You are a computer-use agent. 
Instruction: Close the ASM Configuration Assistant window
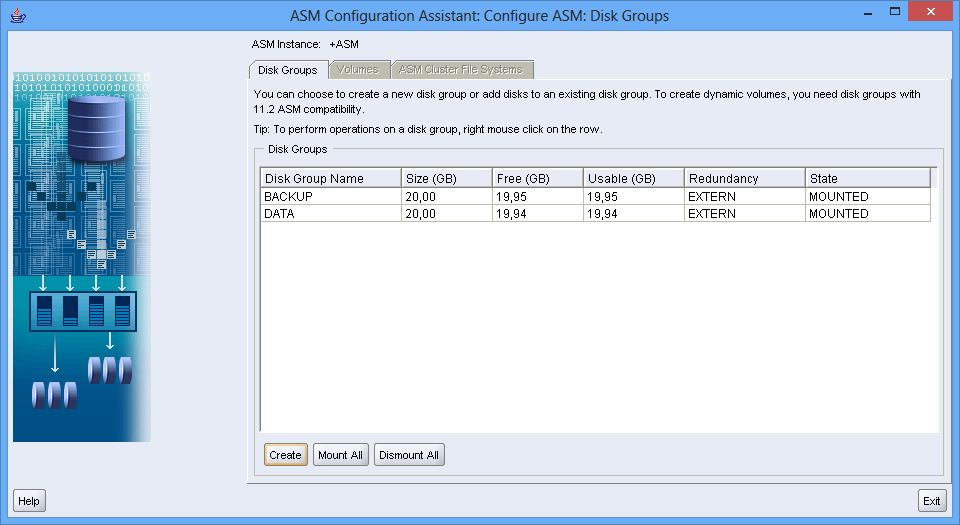(931, 12)
